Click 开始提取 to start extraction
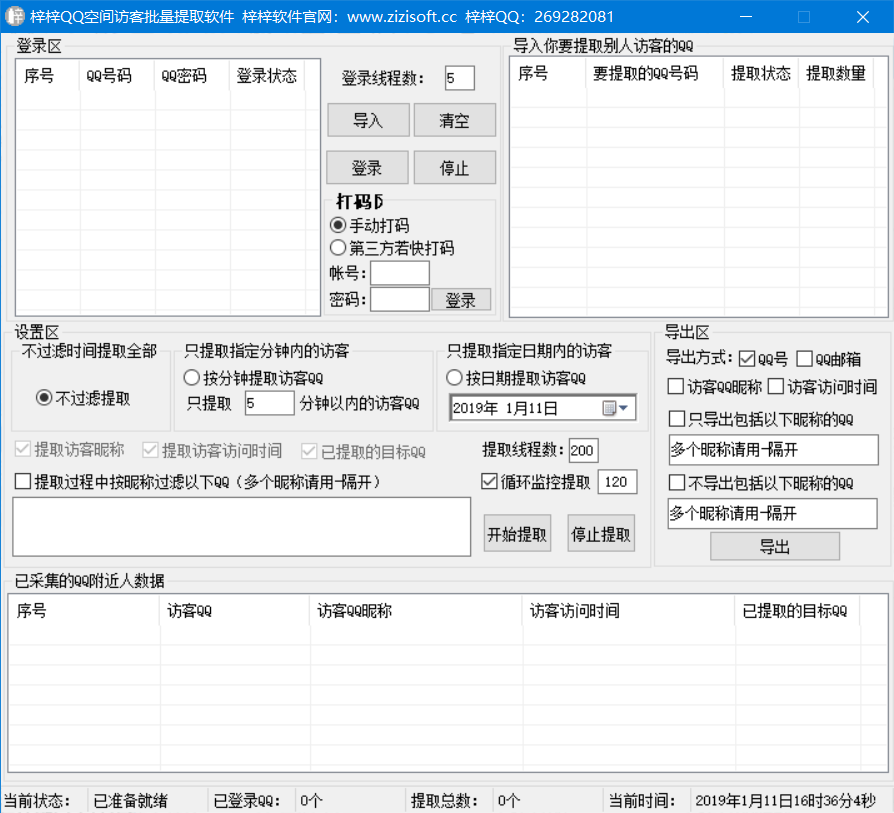Viewport: 894px width, 813px height. 516,532
